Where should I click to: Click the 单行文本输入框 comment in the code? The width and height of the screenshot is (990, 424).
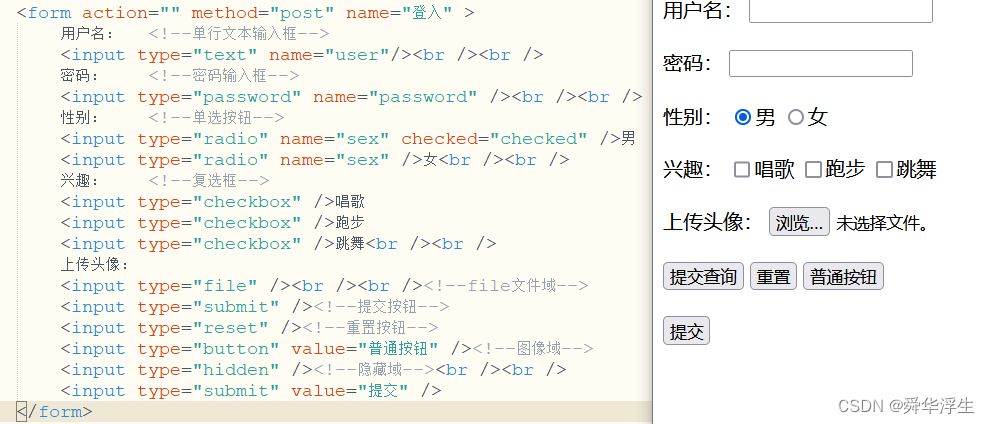click(x=239, y=33)
